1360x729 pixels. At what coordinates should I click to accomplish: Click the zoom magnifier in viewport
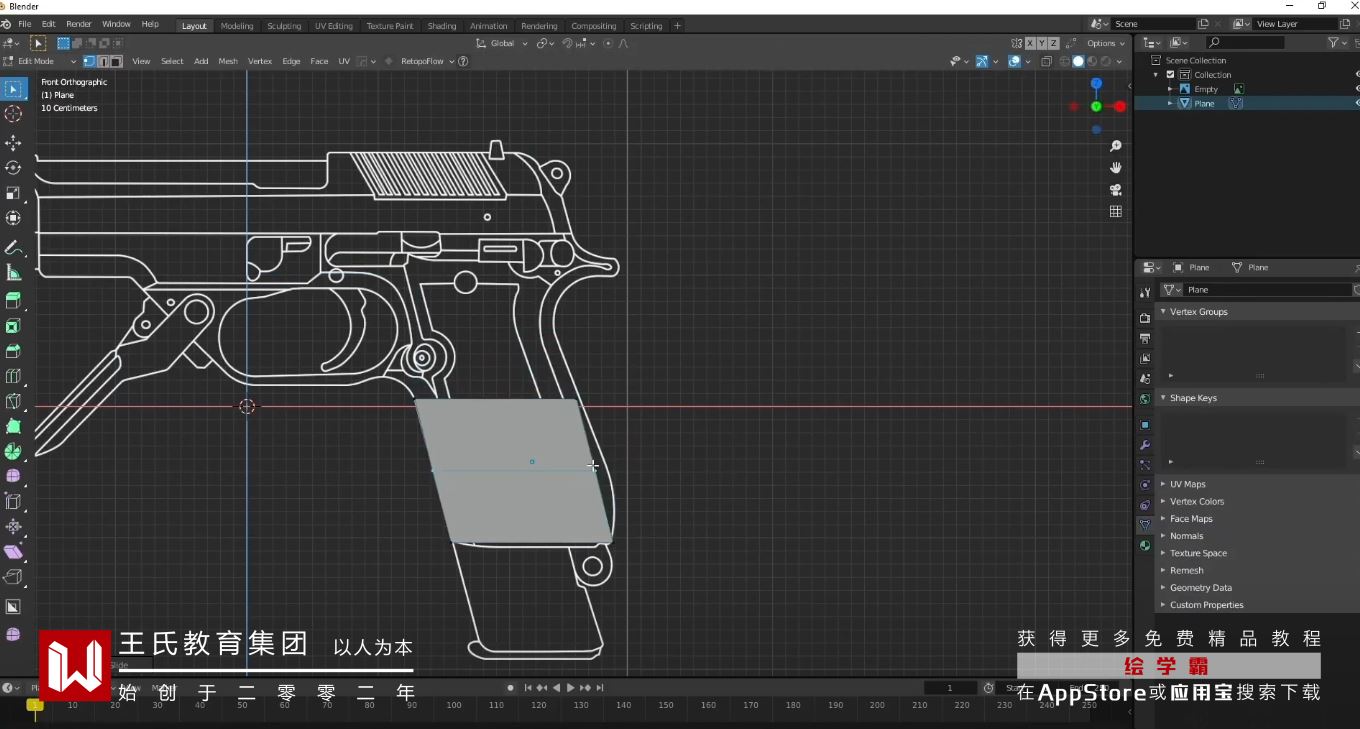click(x=1116, y=146)
